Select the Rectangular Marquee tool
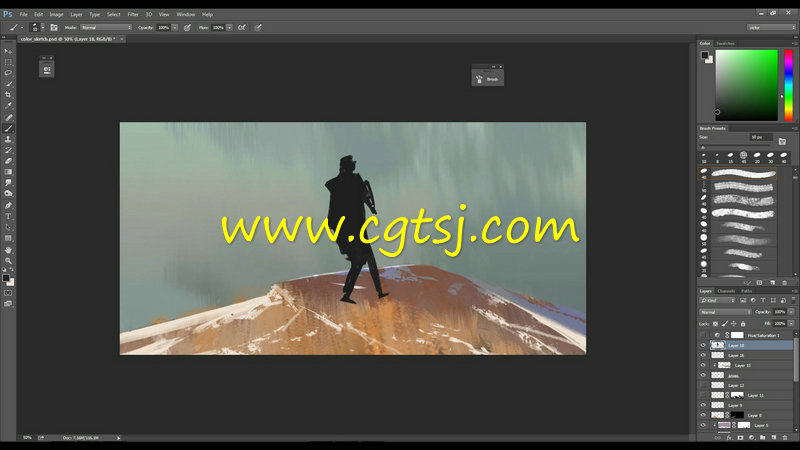 point(8,62)
